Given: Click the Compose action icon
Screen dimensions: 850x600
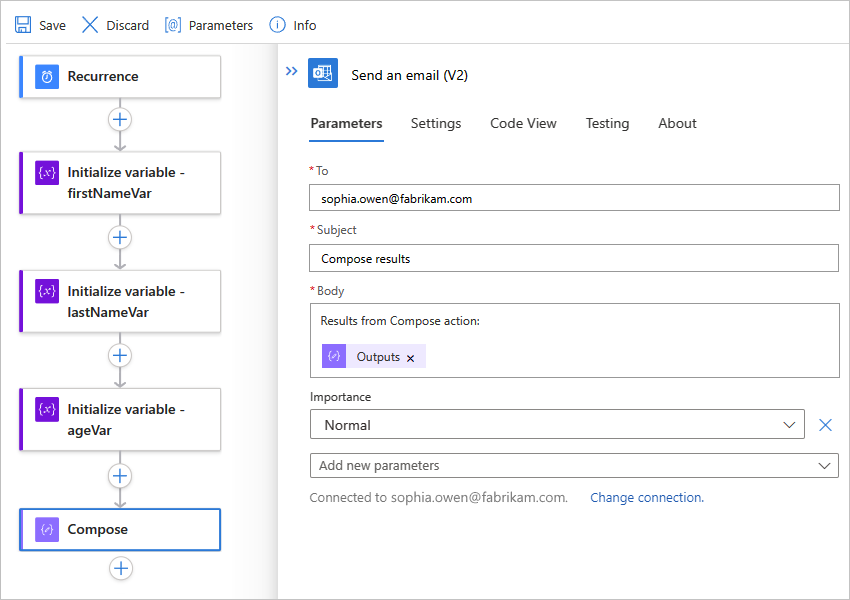Looking at the screenshot, I should point(47,530).
